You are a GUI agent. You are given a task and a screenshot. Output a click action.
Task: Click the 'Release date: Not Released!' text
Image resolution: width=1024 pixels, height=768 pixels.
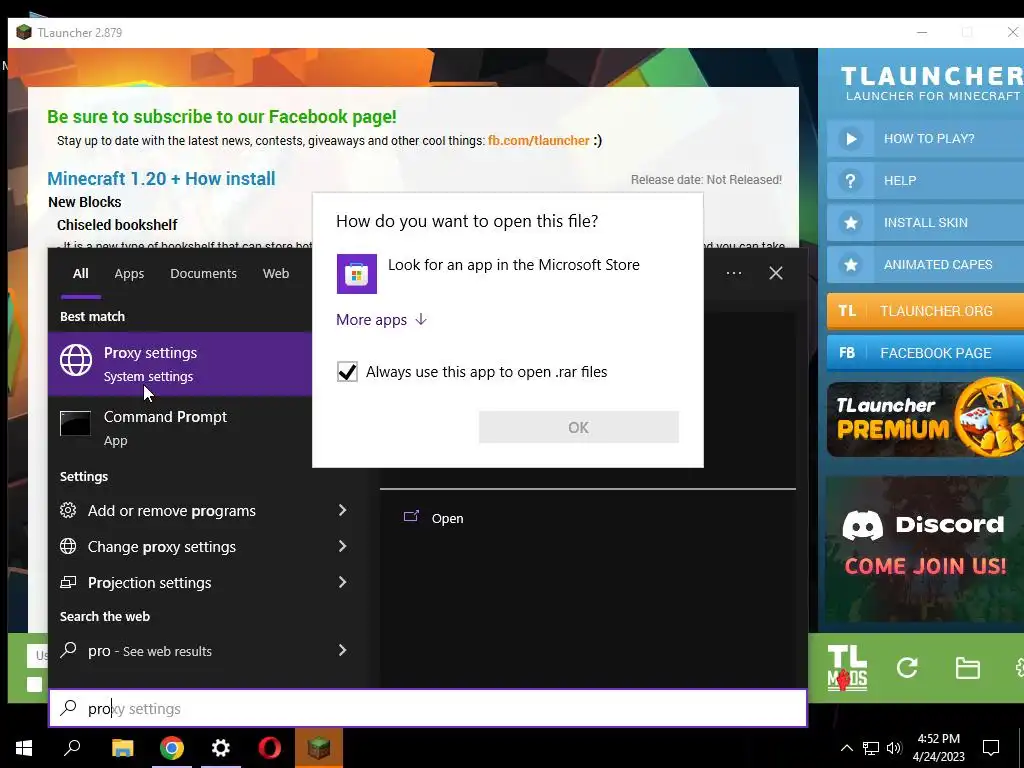point(706,180)
